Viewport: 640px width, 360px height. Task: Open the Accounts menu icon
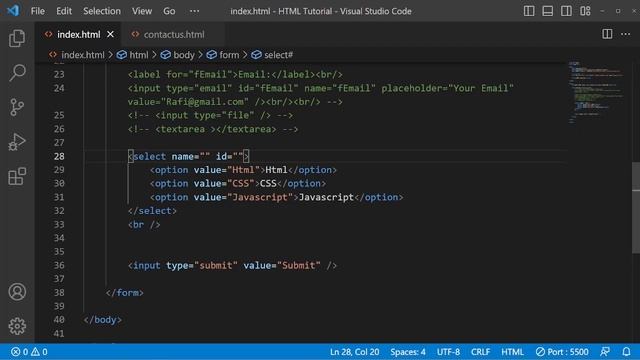click(17, 292)
